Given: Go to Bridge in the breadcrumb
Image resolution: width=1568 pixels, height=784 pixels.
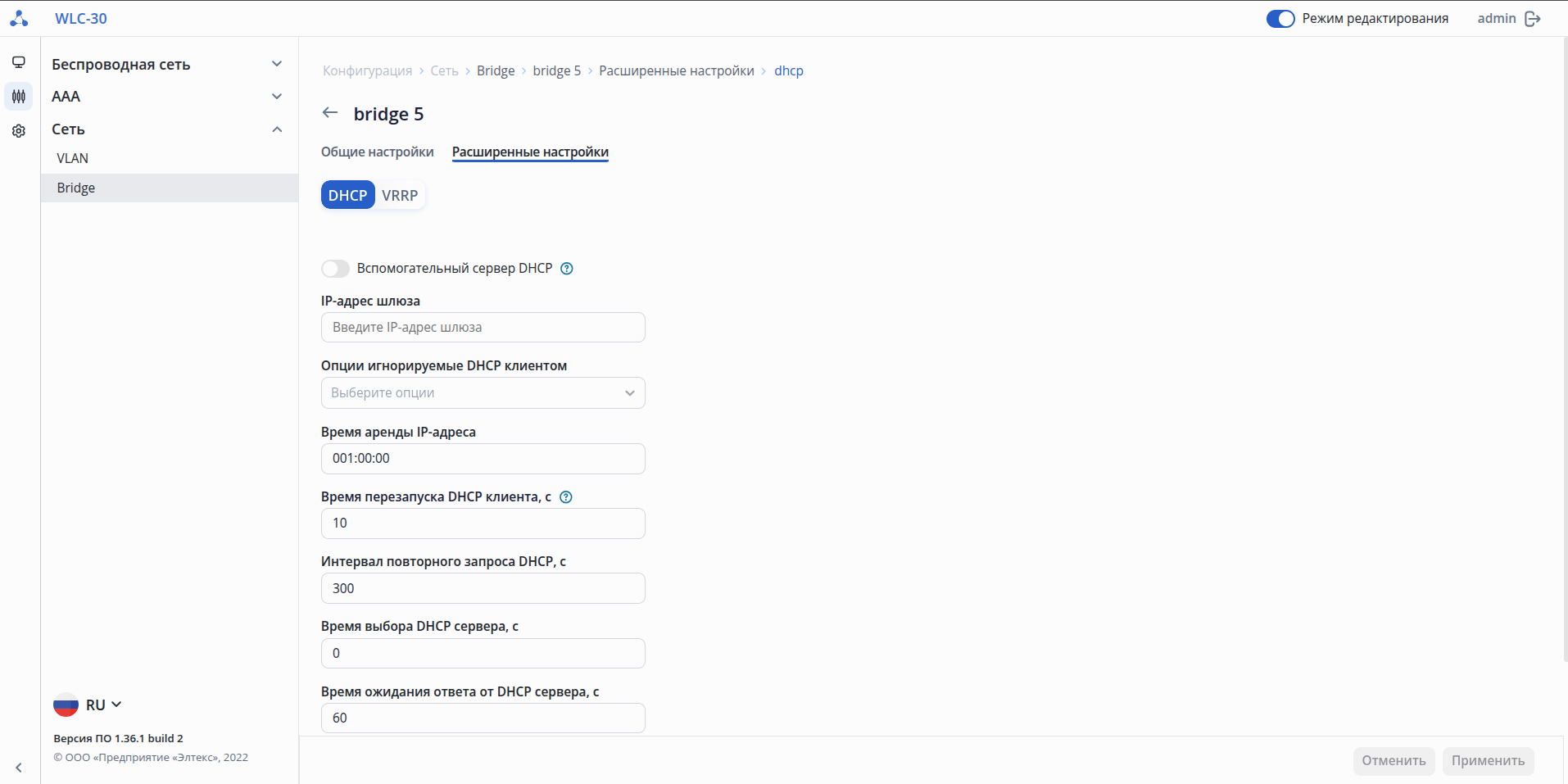Looking at the screenshot, I should [x=496, y=71].
